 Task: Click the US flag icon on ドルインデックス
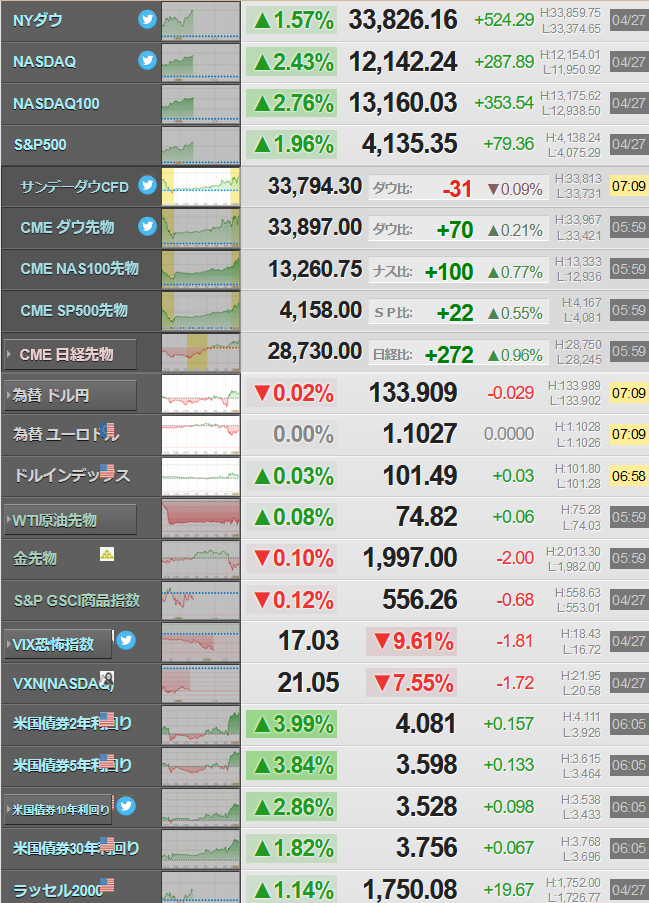click(107, 472)
